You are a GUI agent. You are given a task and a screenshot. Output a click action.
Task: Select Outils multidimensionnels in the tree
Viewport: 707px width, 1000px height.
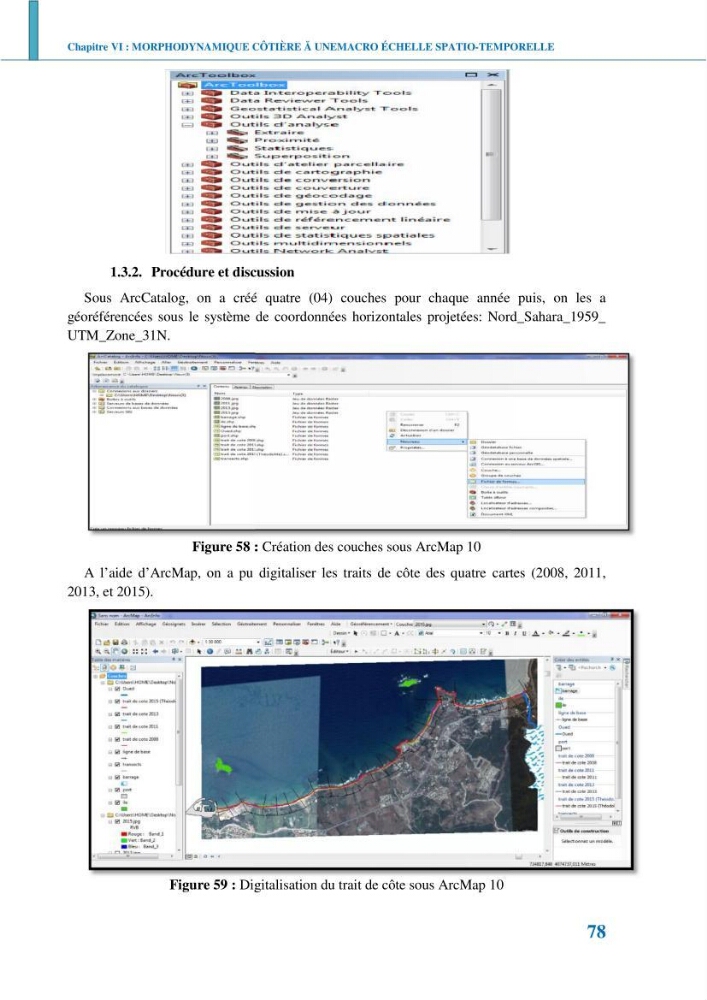click(x=321, y=243)
